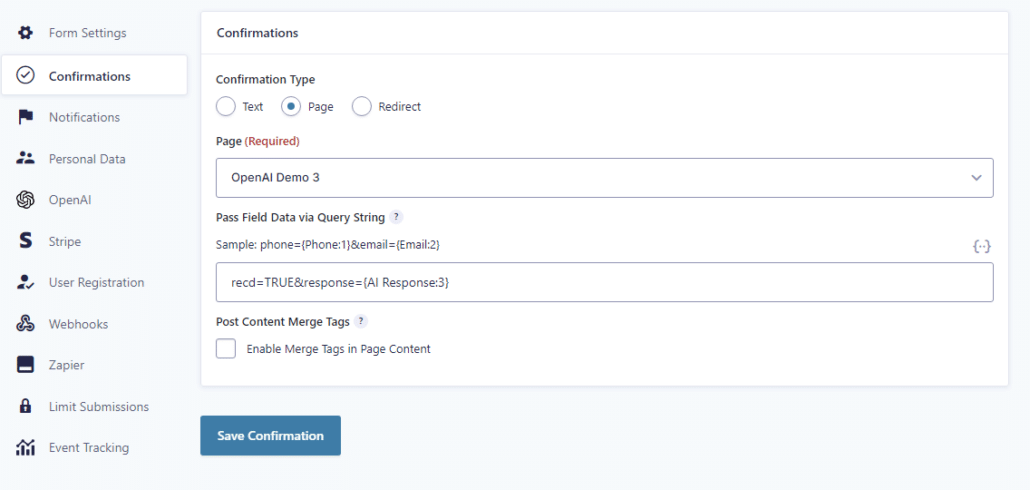1030x490 pixels.
Task: Click the User Registration icon
Action: tap(25, 283)
